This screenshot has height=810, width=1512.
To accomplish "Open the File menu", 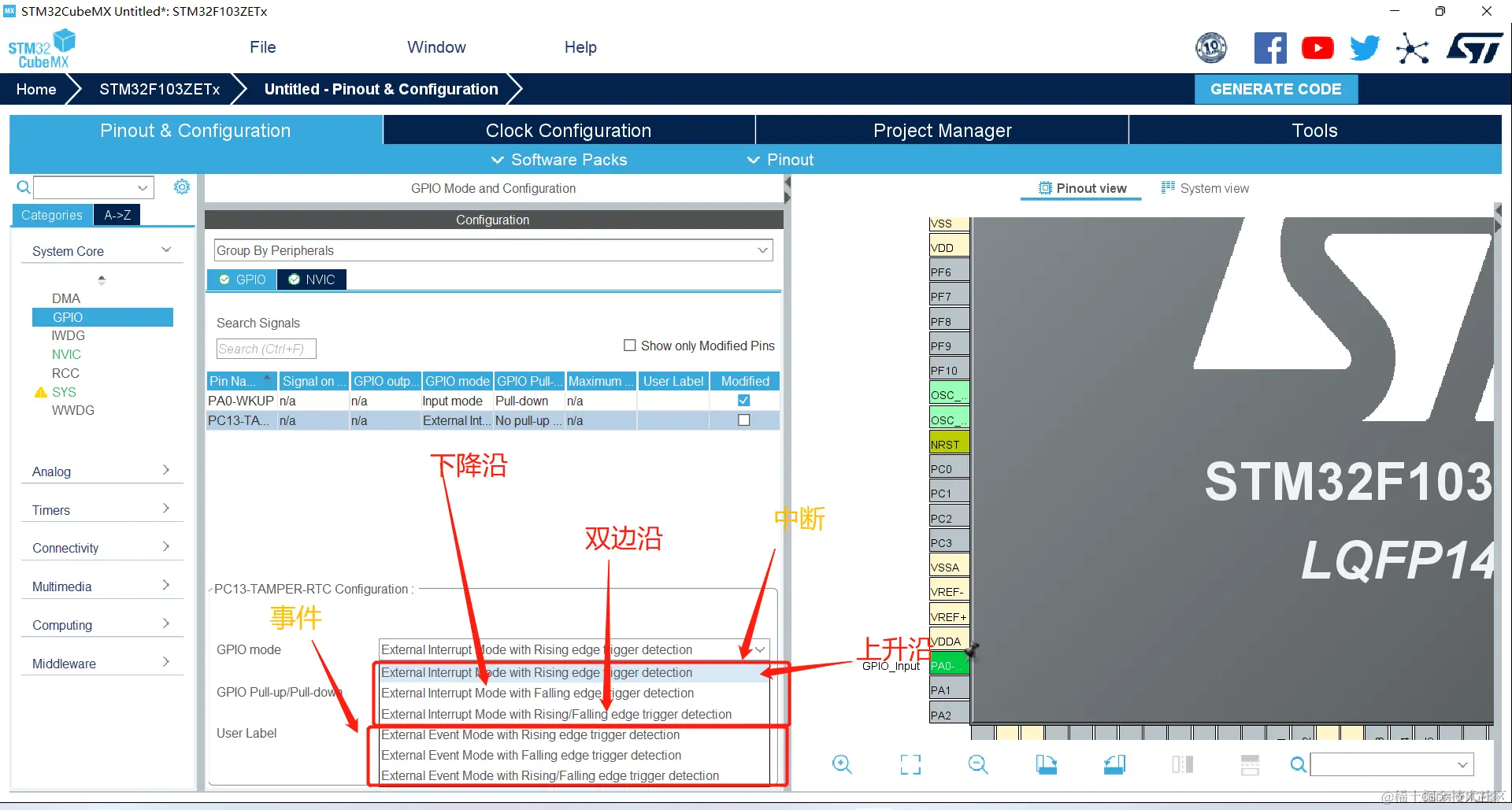I will pyautogui.click(x=263, y=47).
